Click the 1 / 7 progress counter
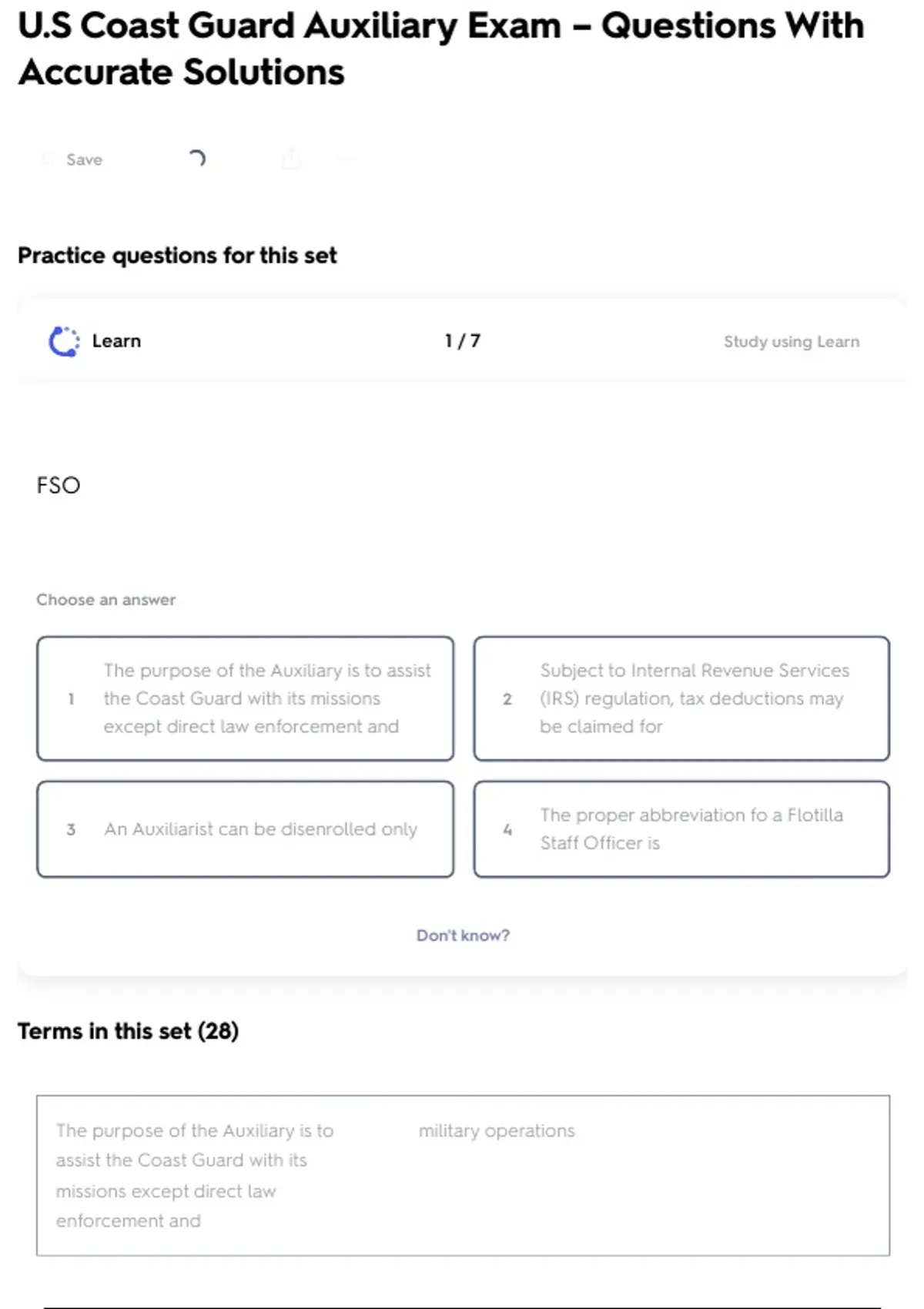The image size is (924, 1309). pos(463,341)
